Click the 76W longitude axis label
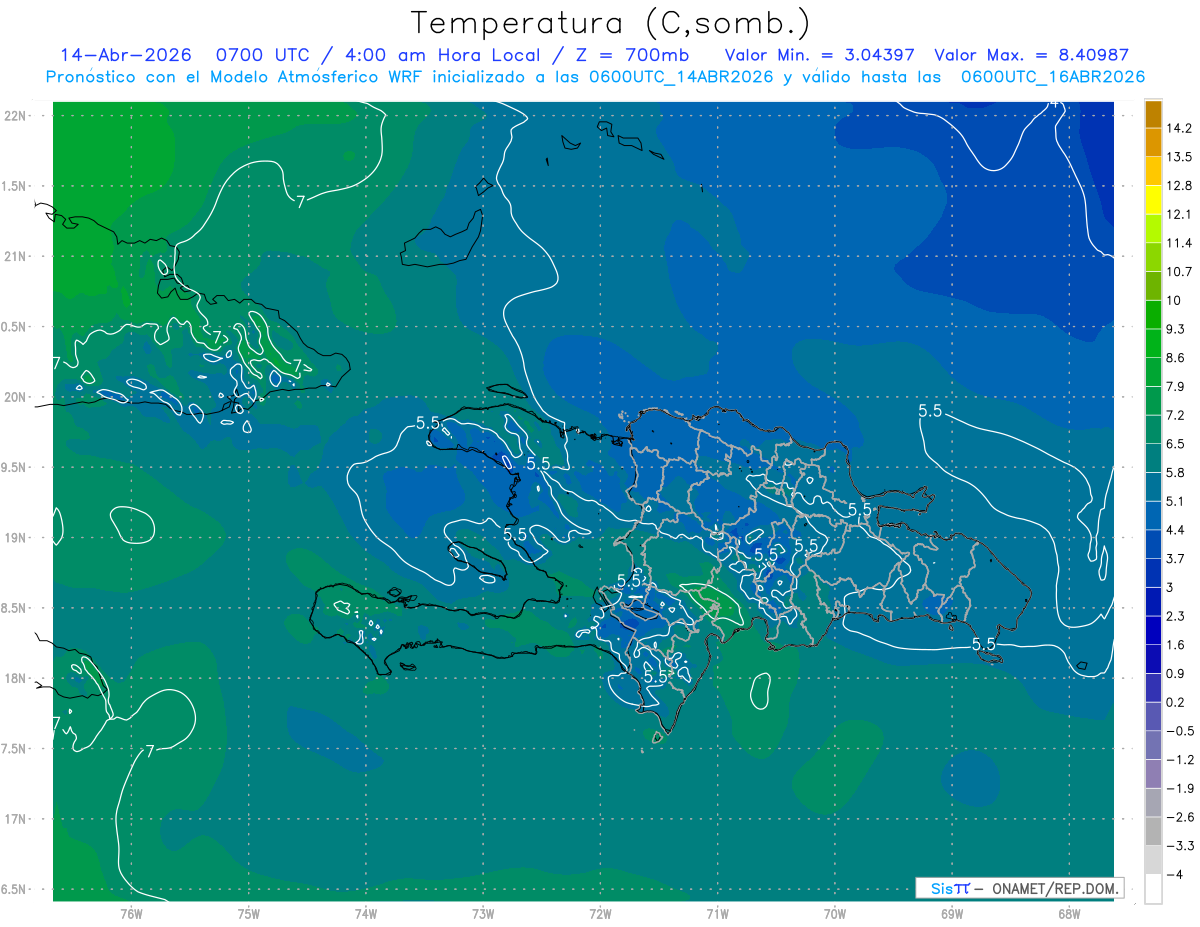 (x=131, y=913)
